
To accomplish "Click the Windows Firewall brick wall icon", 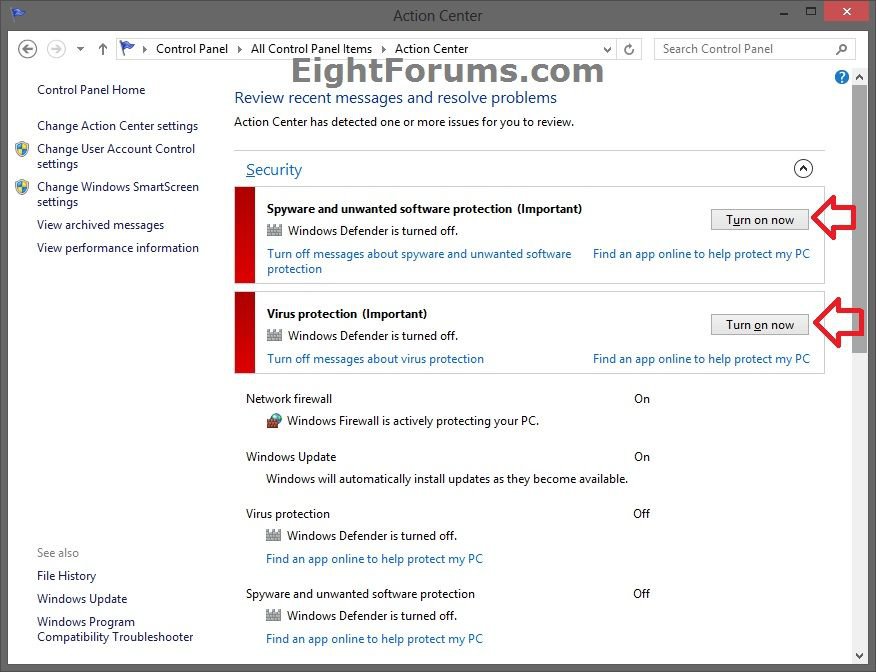I will 274,420.
